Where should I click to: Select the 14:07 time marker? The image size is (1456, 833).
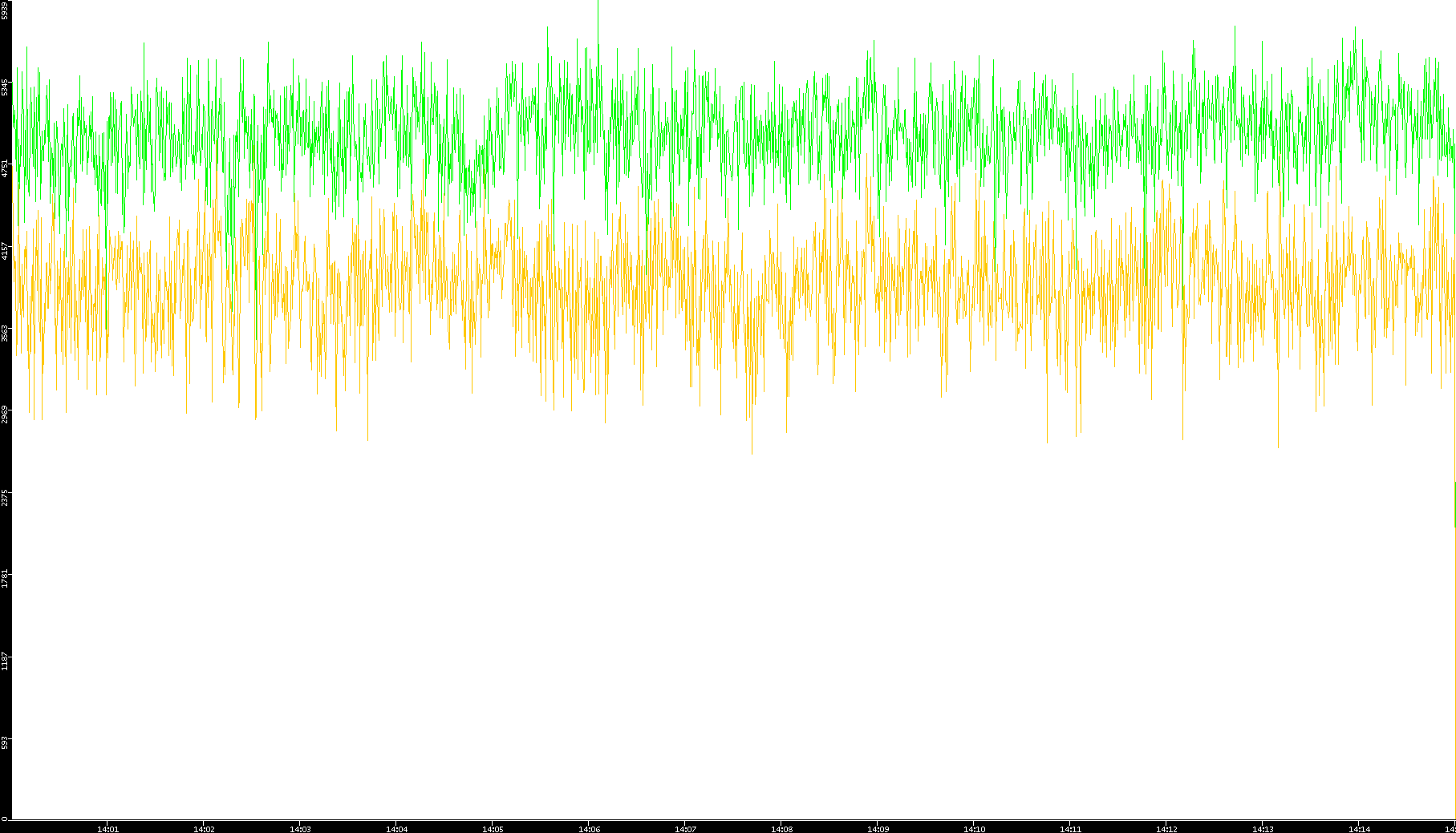[x=685, y=828]
